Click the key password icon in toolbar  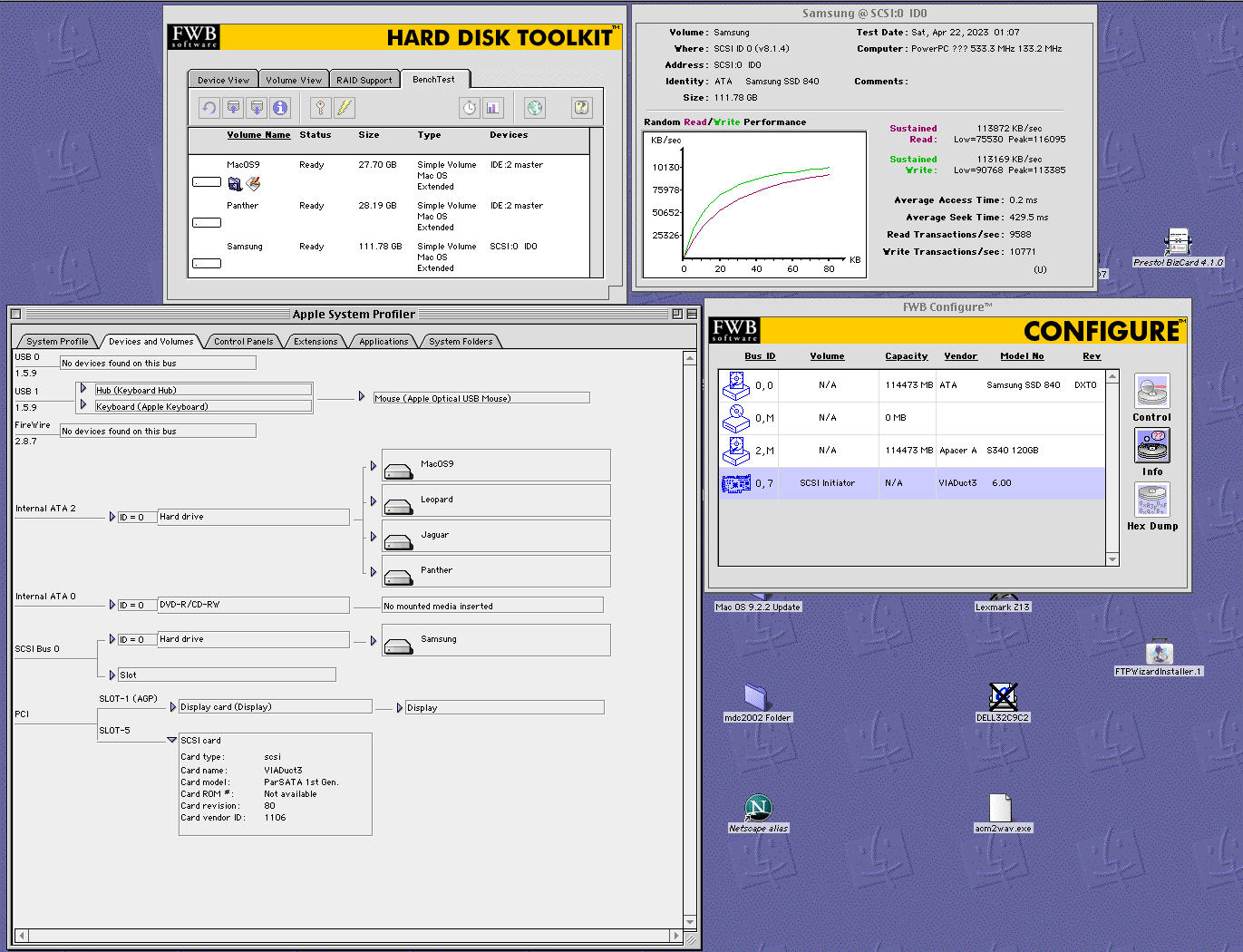pos(320,108)
